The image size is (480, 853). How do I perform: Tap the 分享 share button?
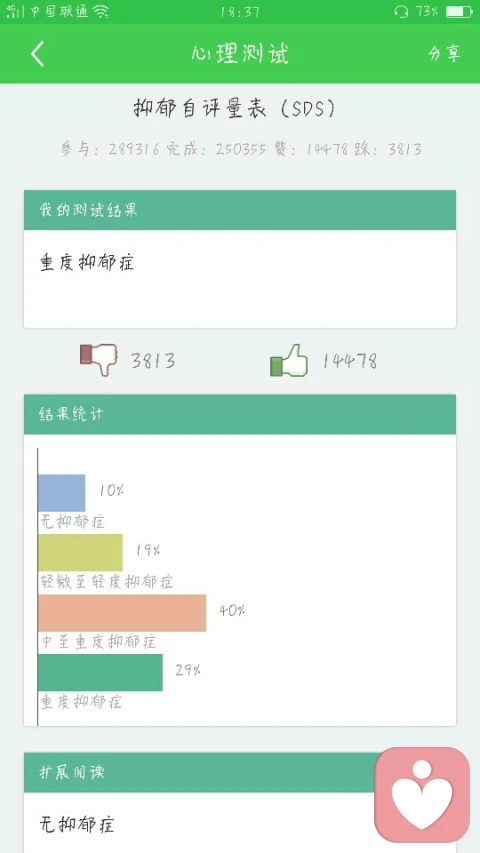click(x=445, y=53)
